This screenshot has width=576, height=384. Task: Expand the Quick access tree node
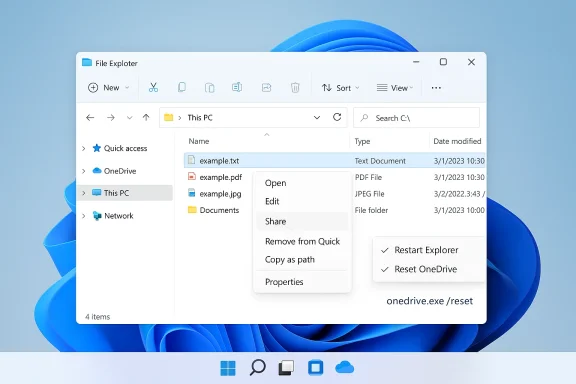83,148
